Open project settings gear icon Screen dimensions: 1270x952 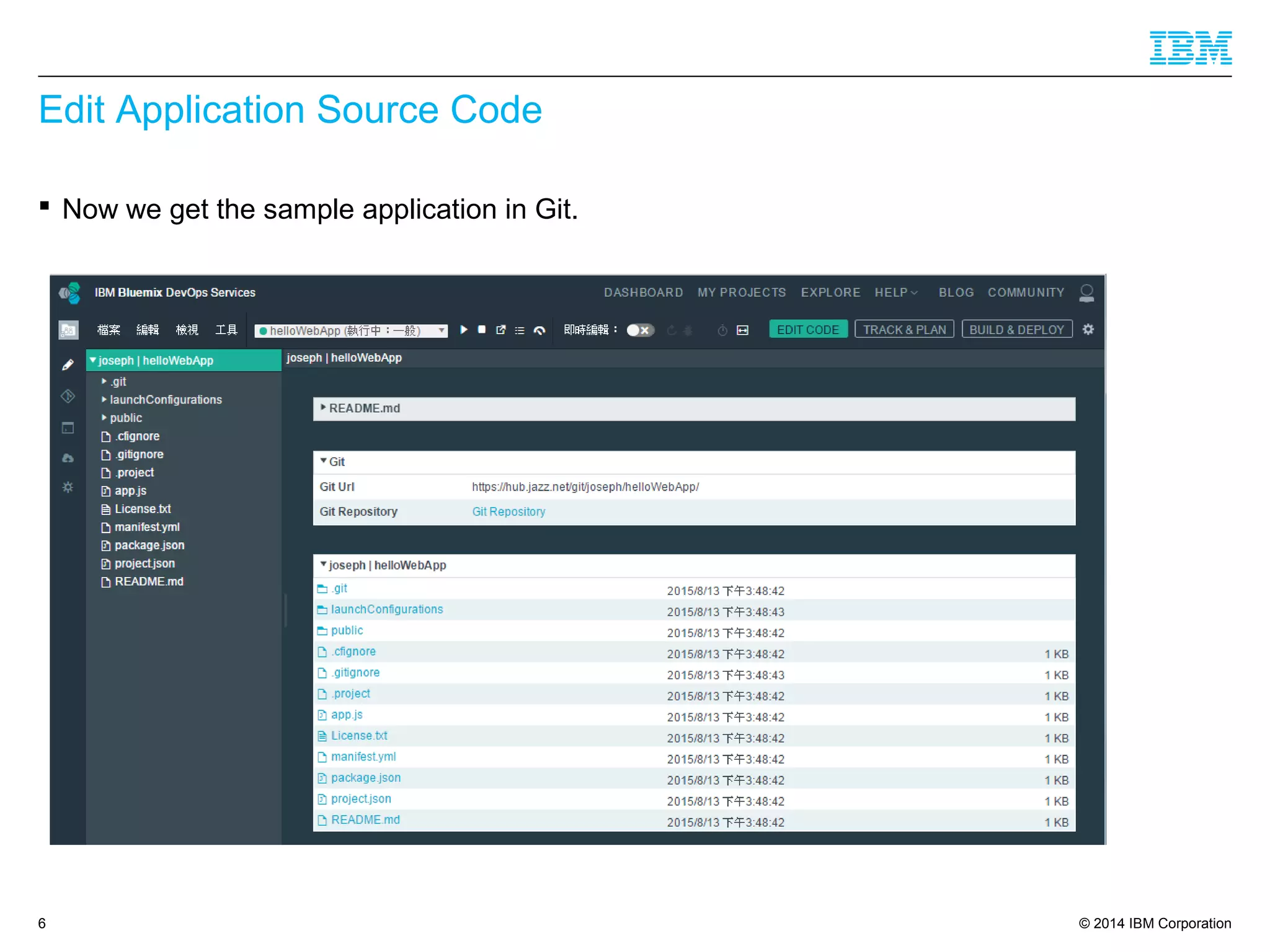[x=1088, y=329]
